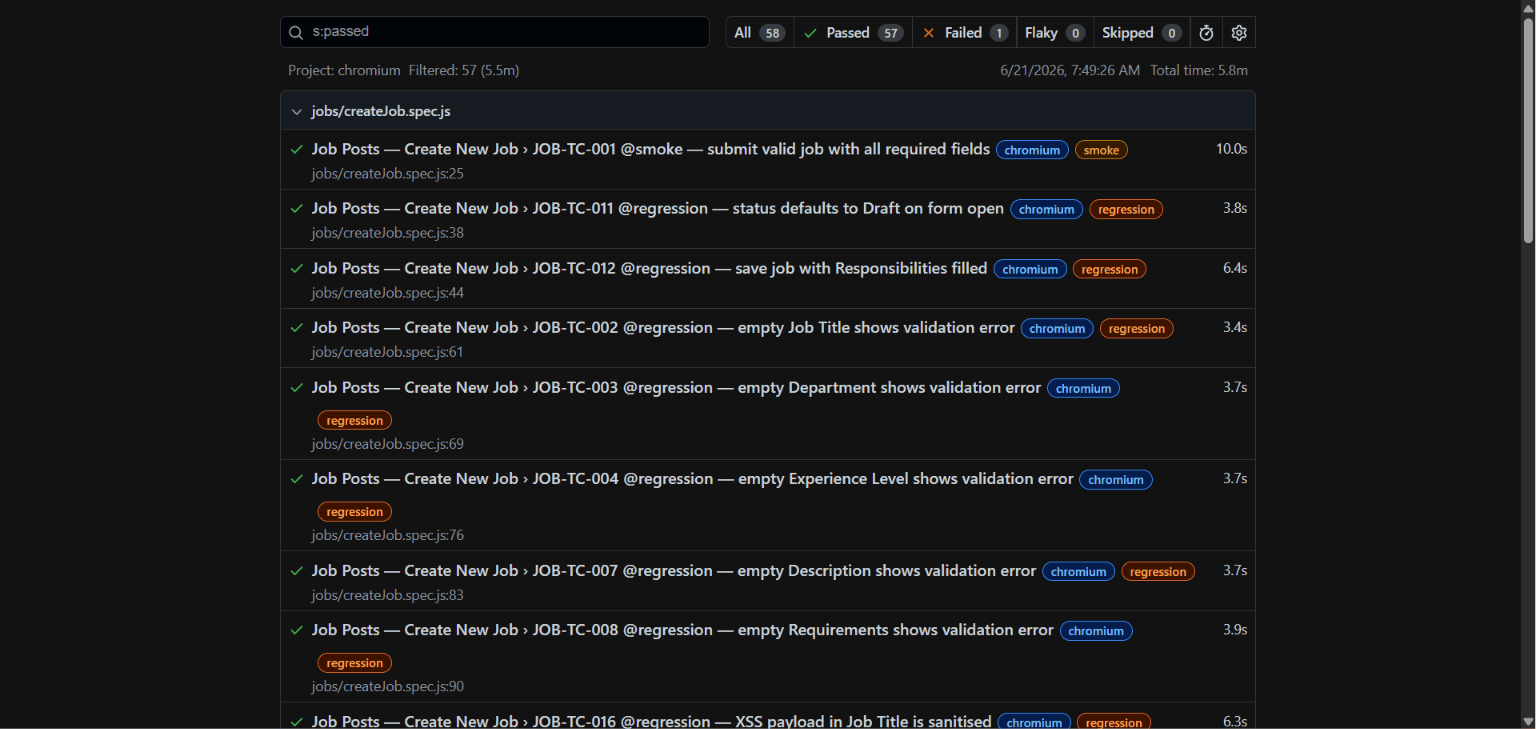The height and width of the screenshot is (729, 1536).
Task: Click the green check of JOB-TC-011
Action: [x=297, y=209]
